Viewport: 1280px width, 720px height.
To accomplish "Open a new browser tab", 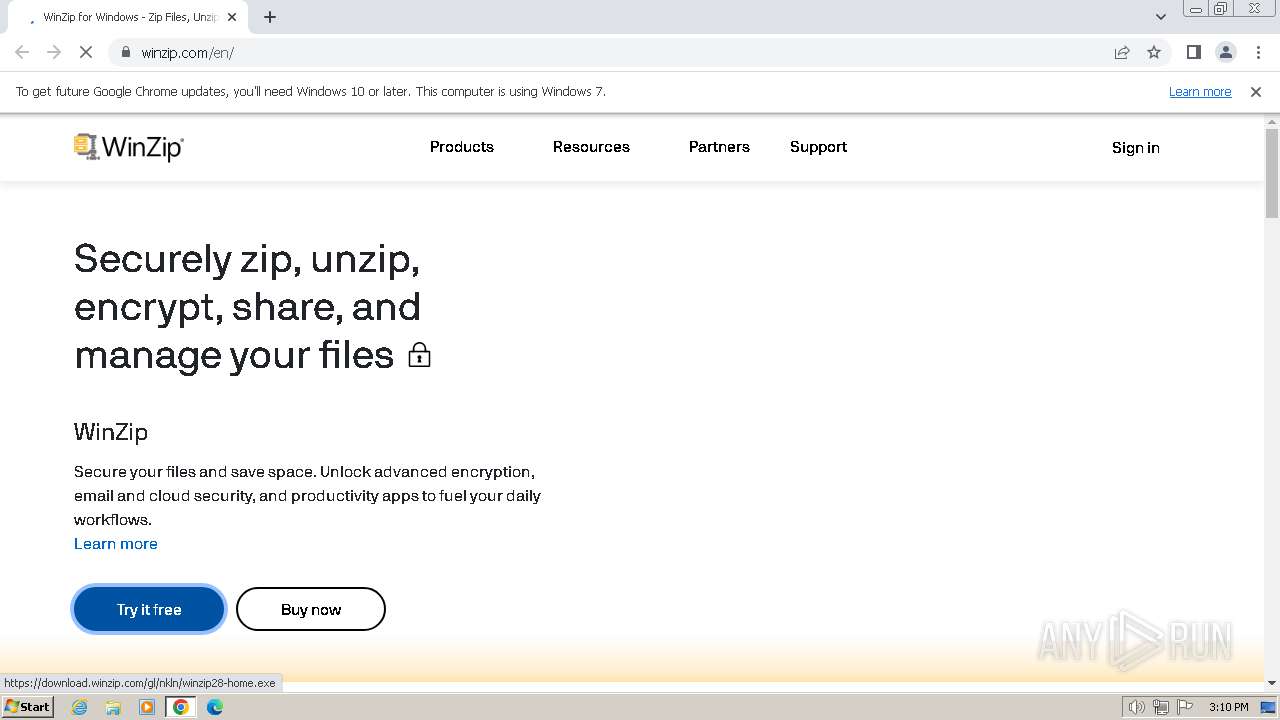I will click(x=270, y=17).
